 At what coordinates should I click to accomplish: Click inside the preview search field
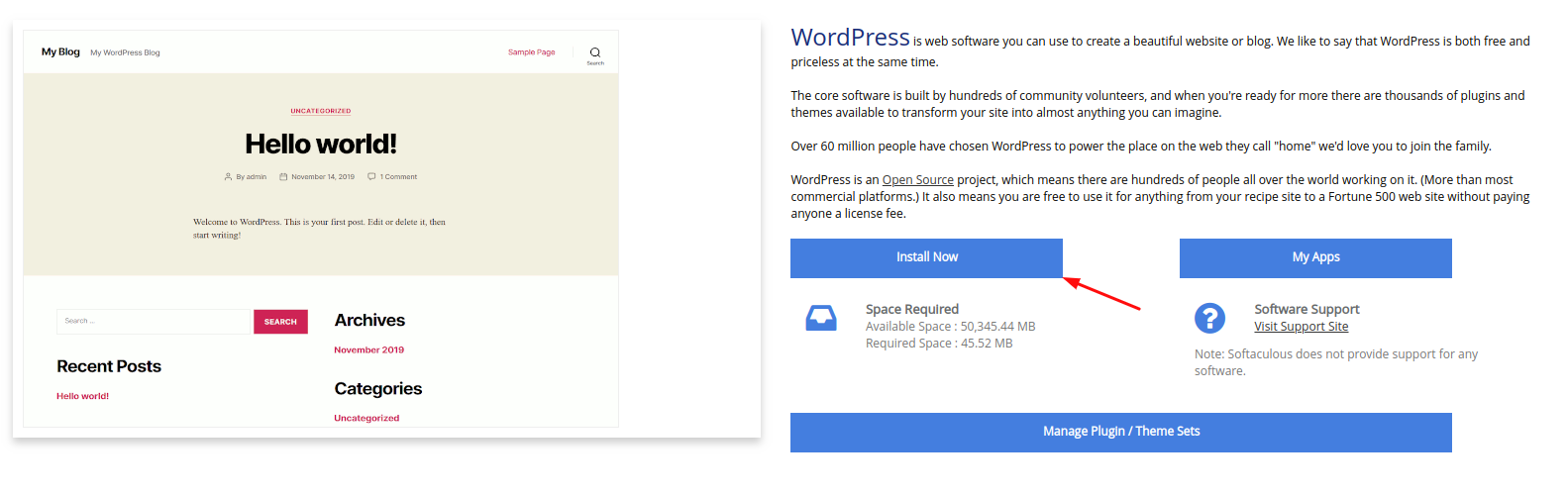tap(154, 321)
